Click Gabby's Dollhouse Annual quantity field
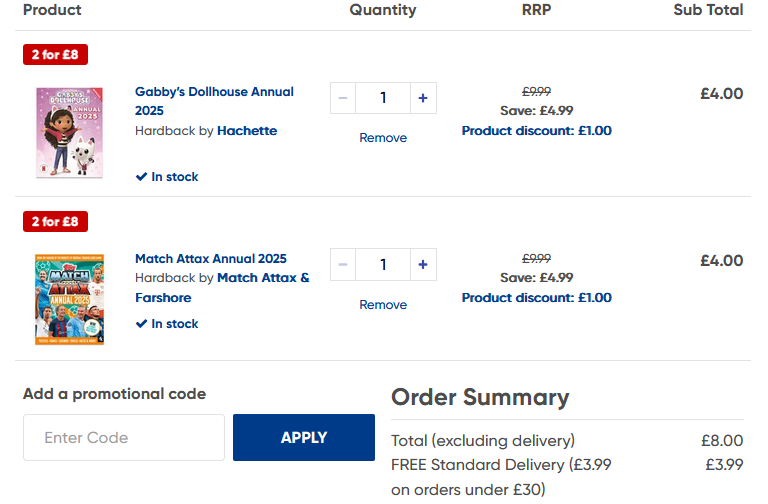The image size is (768, 504). pos(383,98)
